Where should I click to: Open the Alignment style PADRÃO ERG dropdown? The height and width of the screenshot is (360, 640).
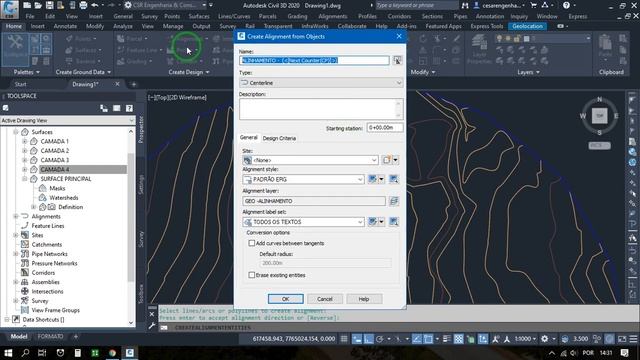pyautogui.click(x=303, y=179)
